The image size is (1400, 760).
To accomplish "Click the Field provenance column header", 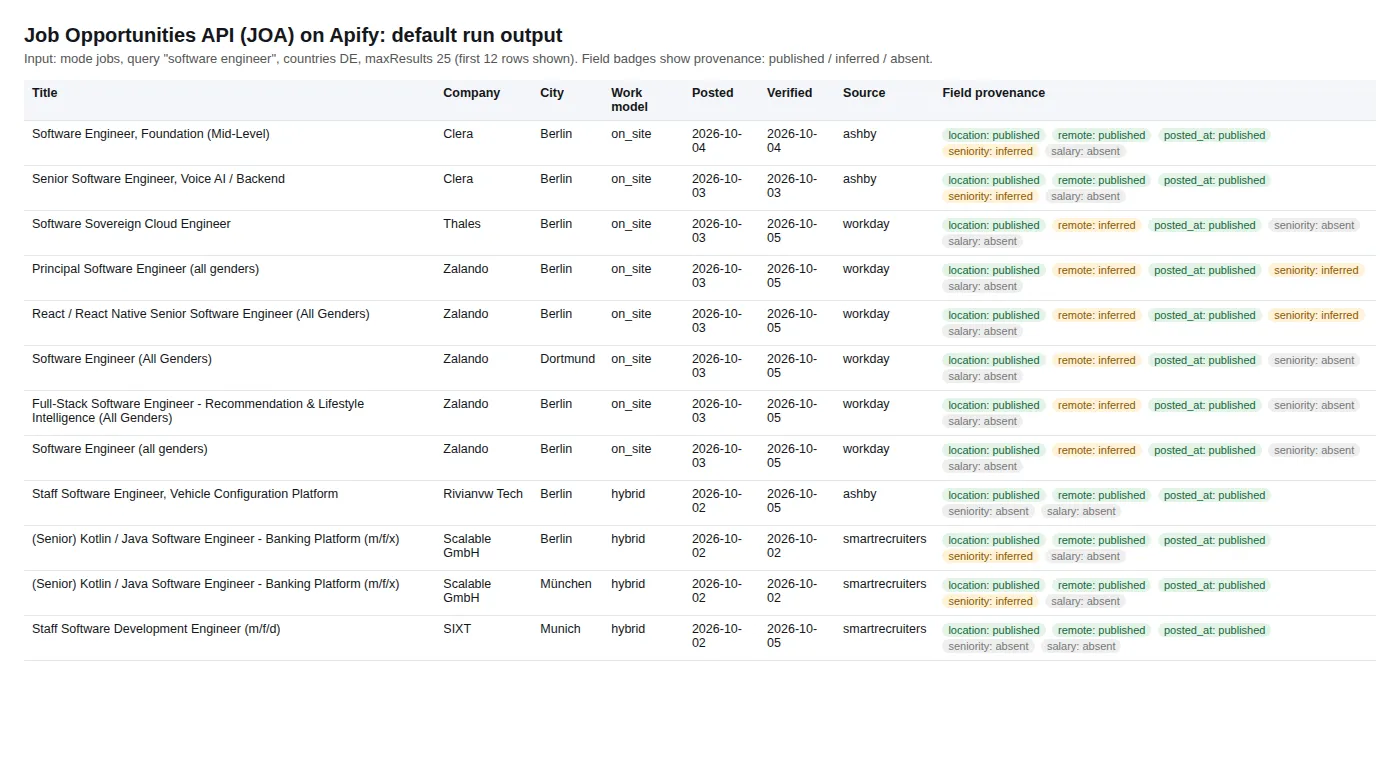I will point(993,93).
